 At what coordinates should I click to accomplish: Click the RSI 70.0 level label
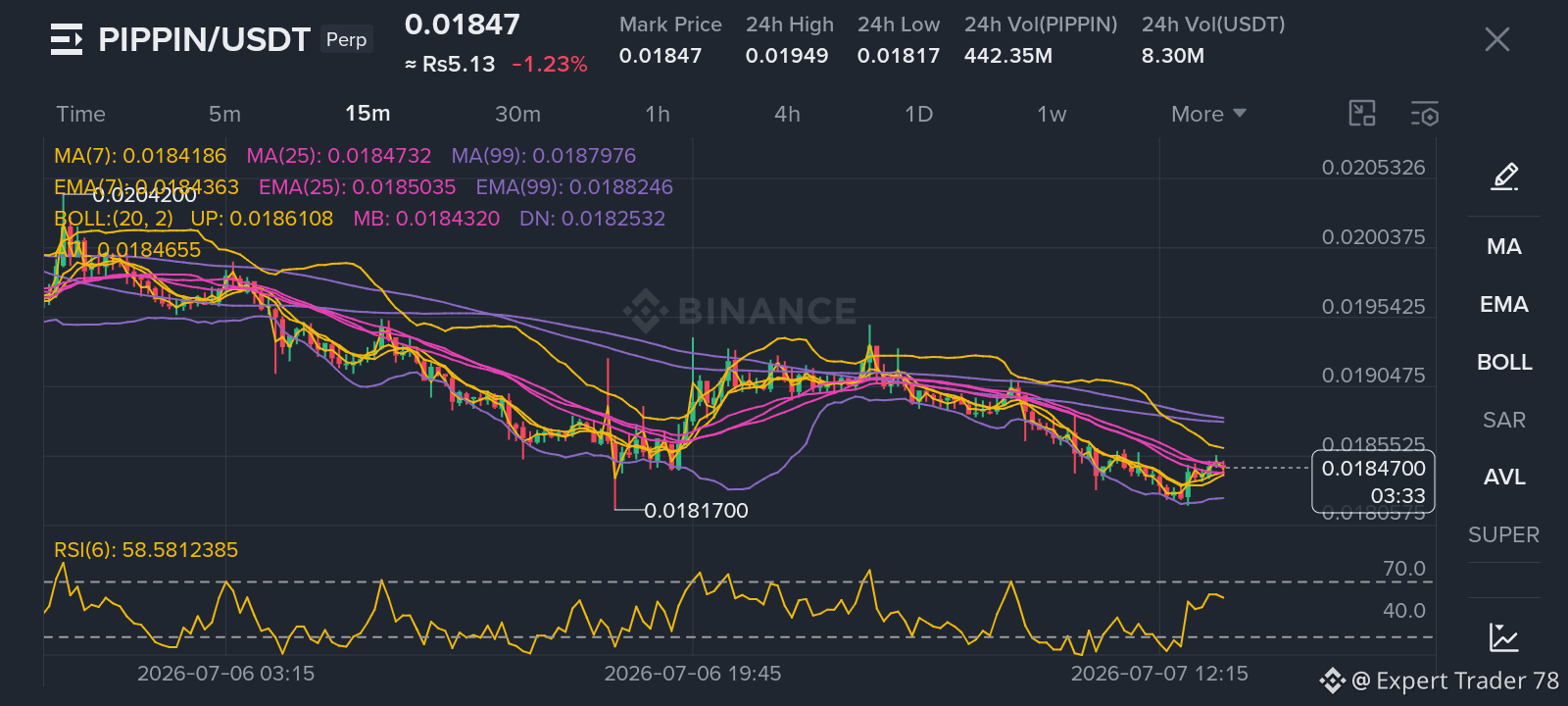coord(1403,569)
